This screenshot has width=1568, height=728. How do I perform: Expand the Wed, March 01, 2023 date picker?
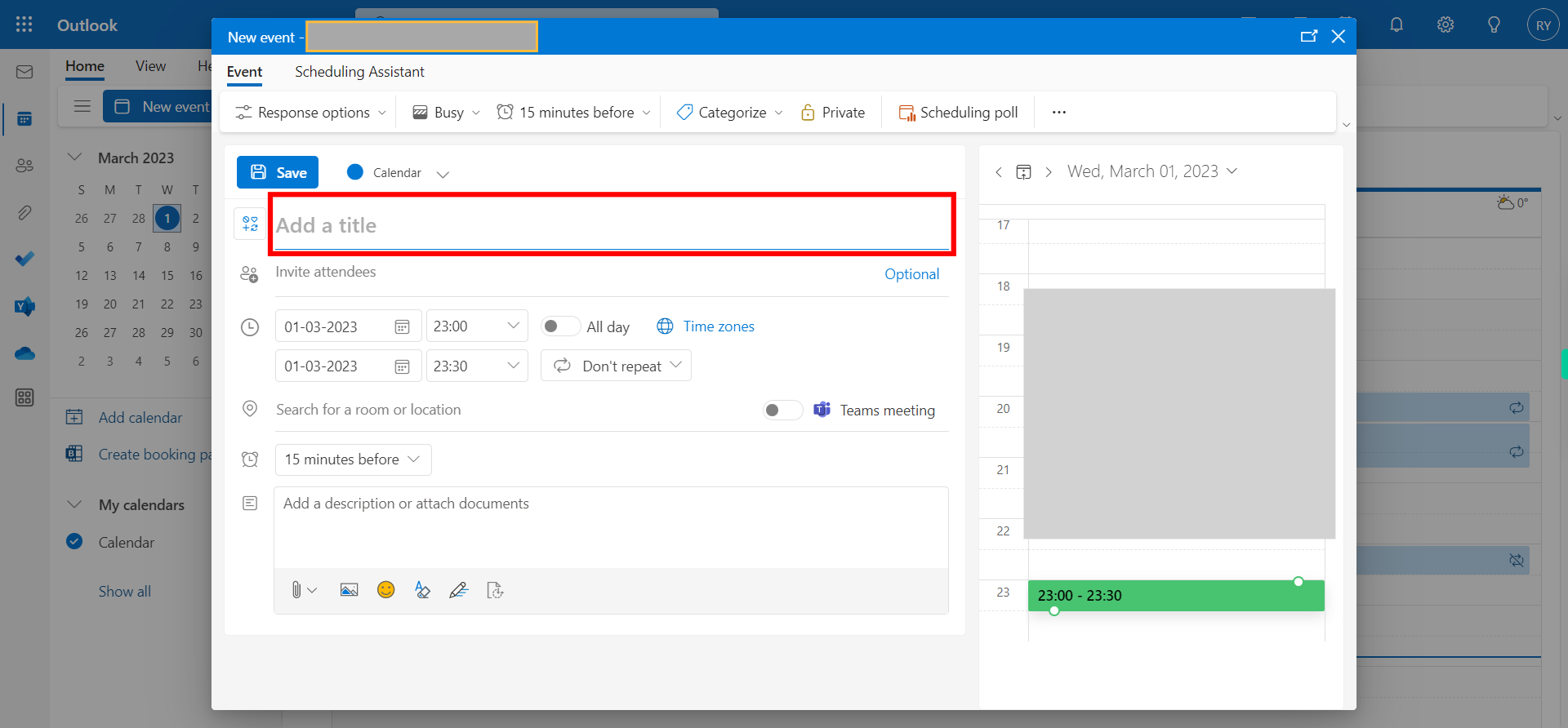click(1152, 171)
